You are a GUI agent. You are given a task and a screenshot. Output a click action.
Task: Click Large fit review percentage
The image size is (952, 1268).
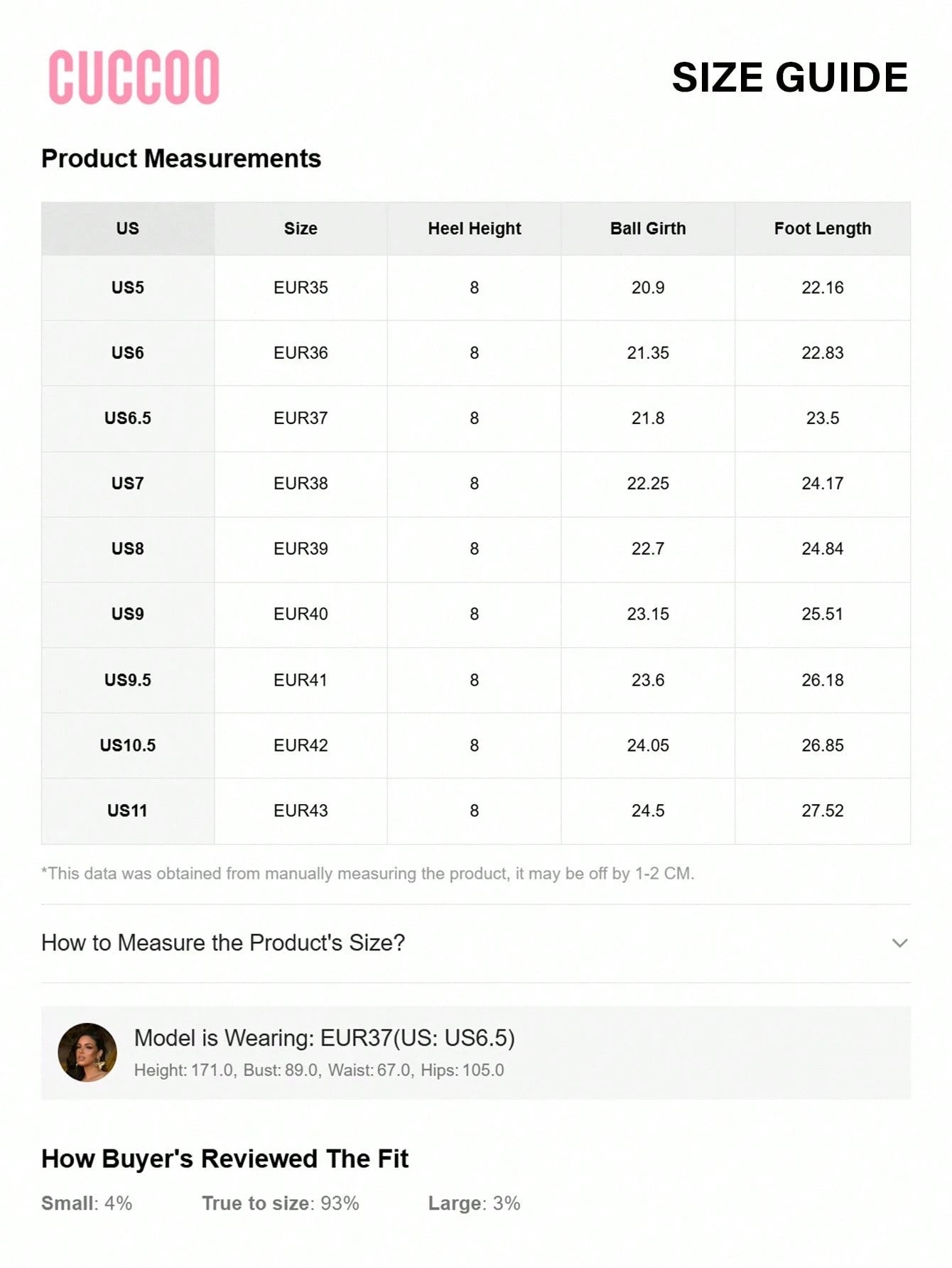(474, 1203)
